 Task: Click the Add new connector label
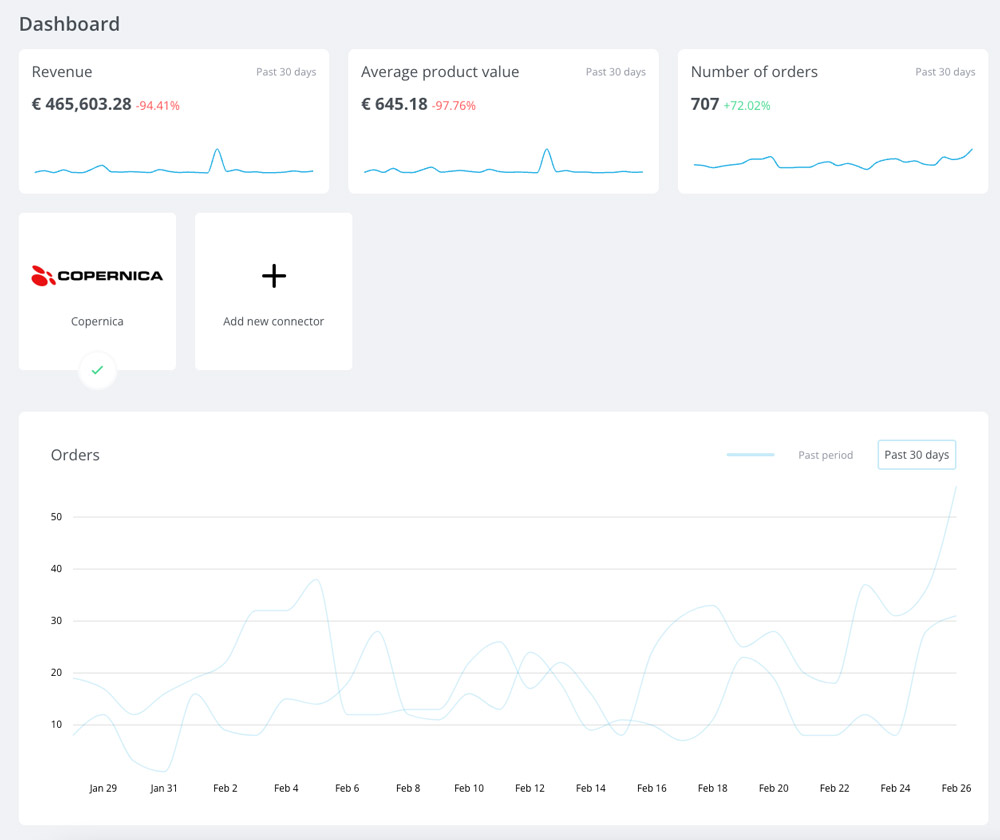274,321
